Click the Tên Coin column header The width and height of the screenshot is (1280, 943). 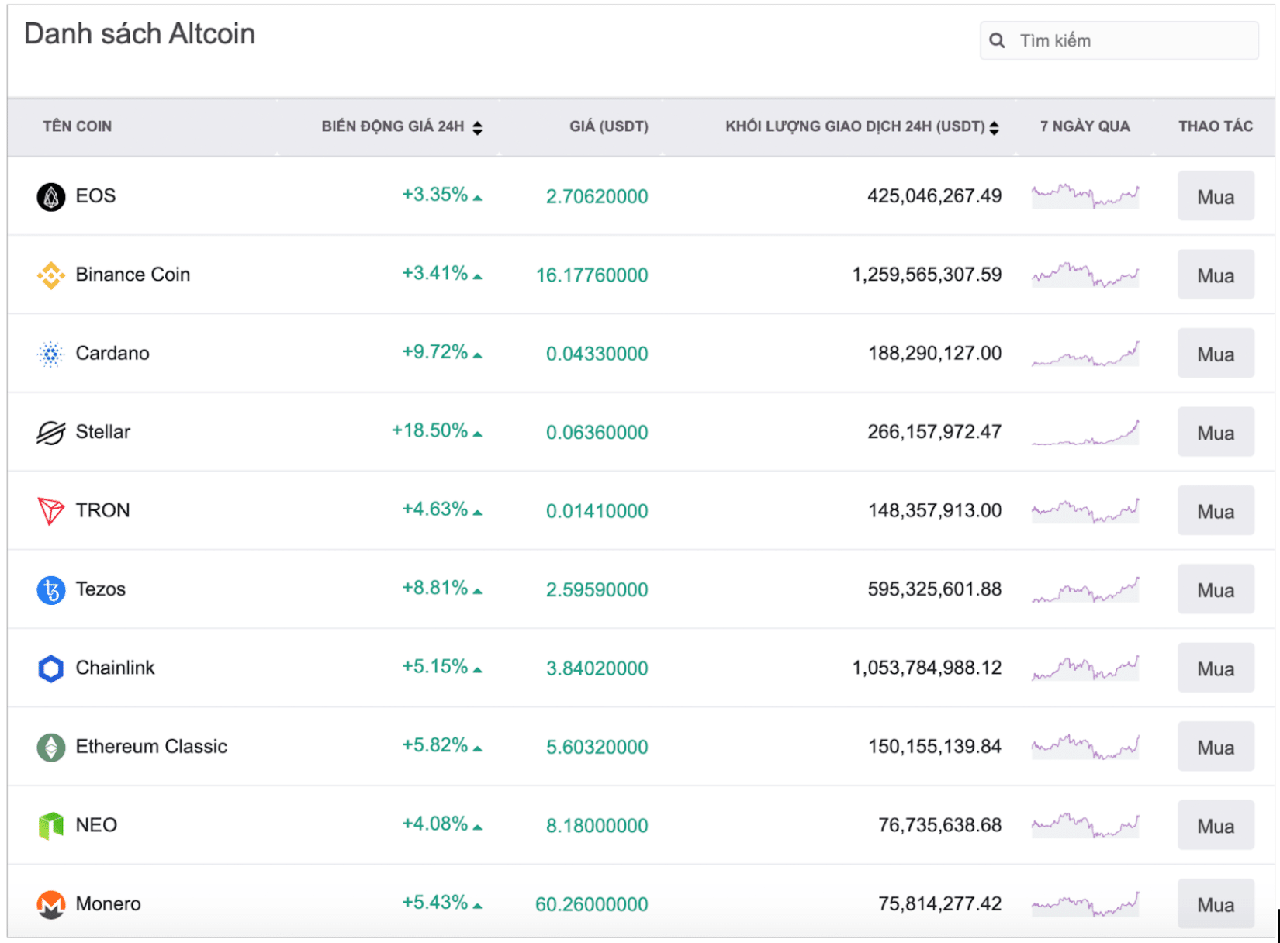(x=77, y=127)
